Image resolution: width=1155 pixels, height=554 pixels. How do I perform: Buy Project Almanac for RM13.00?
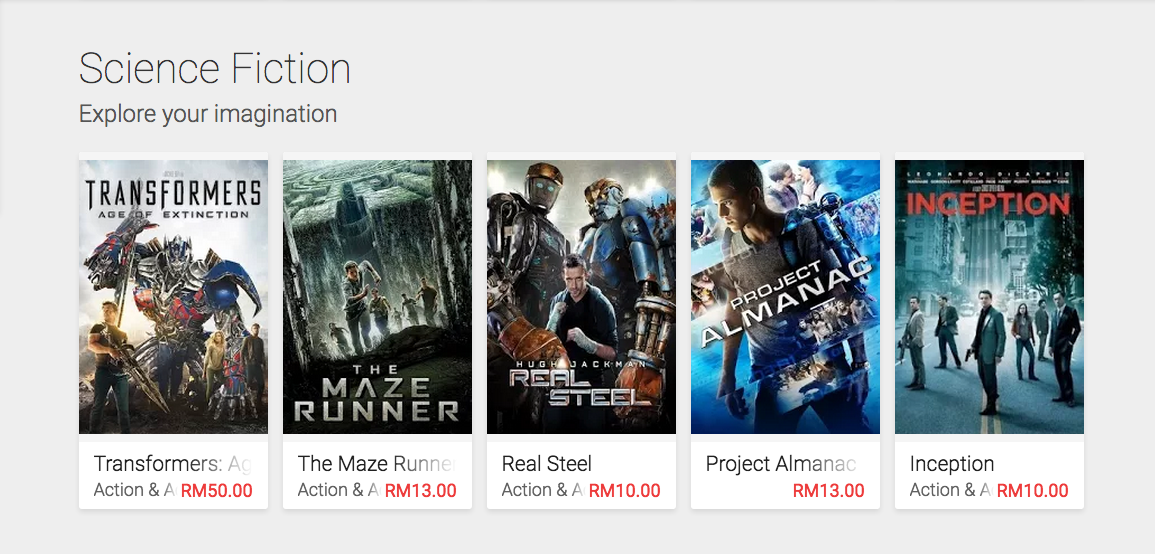click(829, 491)
